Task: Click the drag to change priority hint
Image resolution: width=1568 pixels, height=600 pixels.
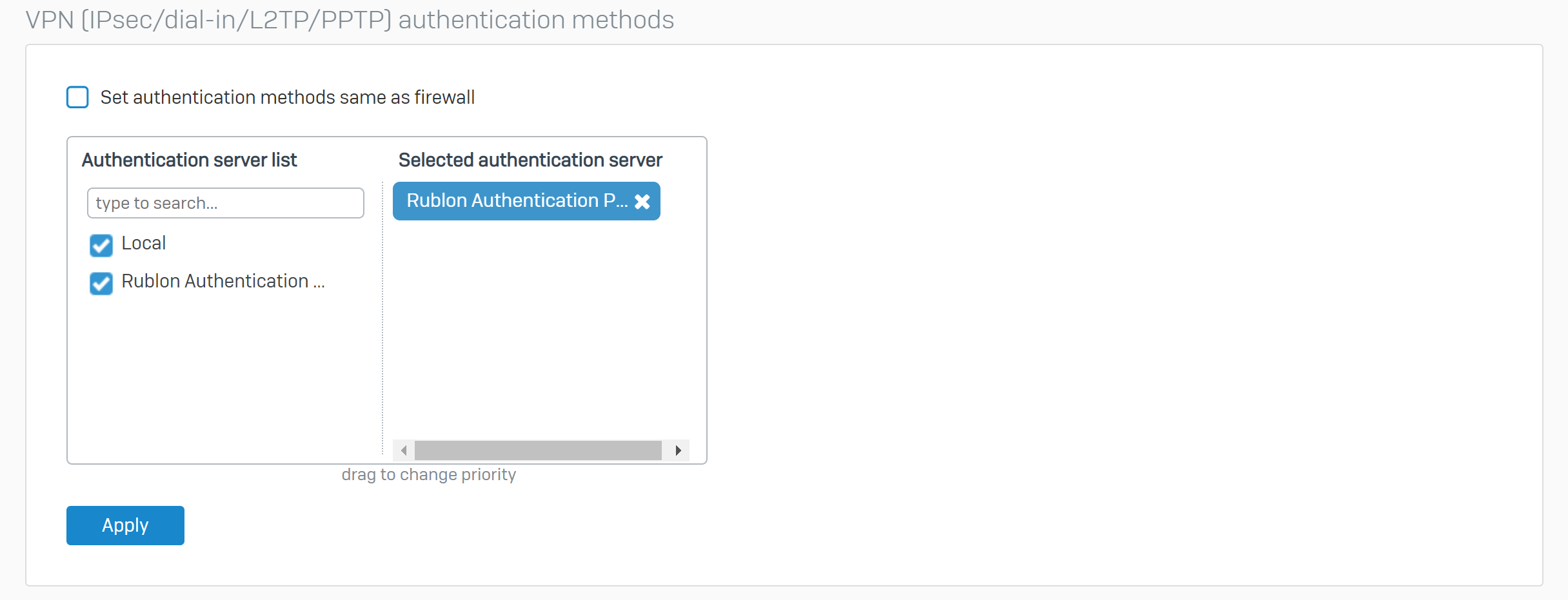Action: pyautogui.click(x=428, y=474)
